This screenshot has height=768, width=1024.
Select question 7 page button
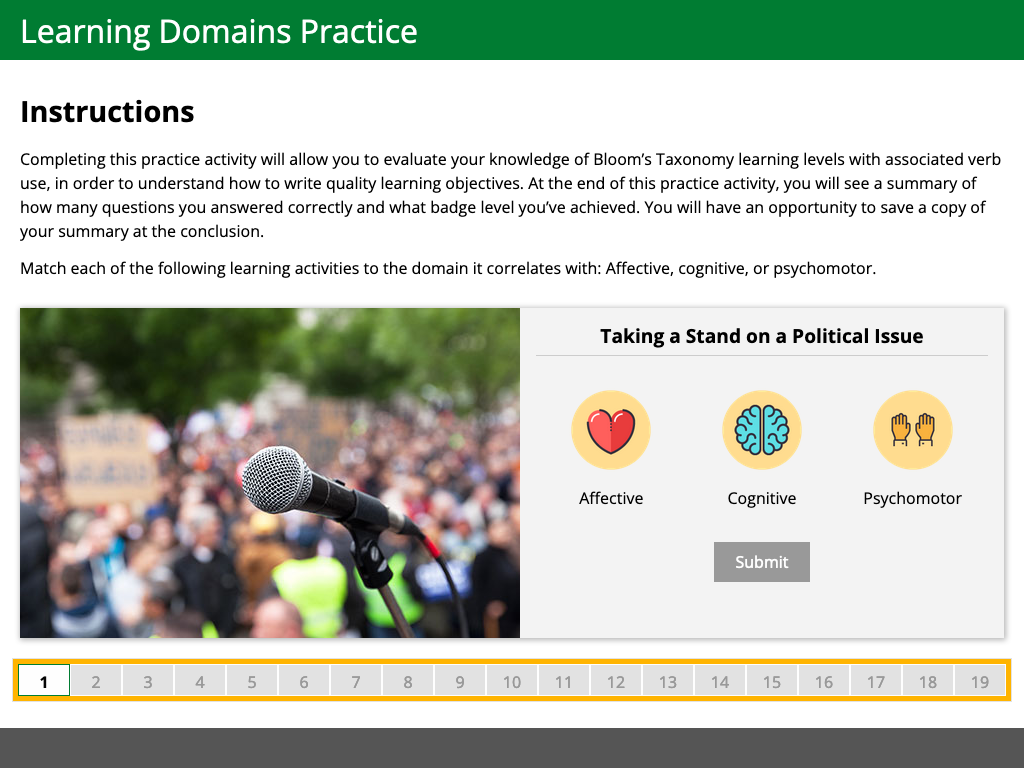[x=356, y=681]
